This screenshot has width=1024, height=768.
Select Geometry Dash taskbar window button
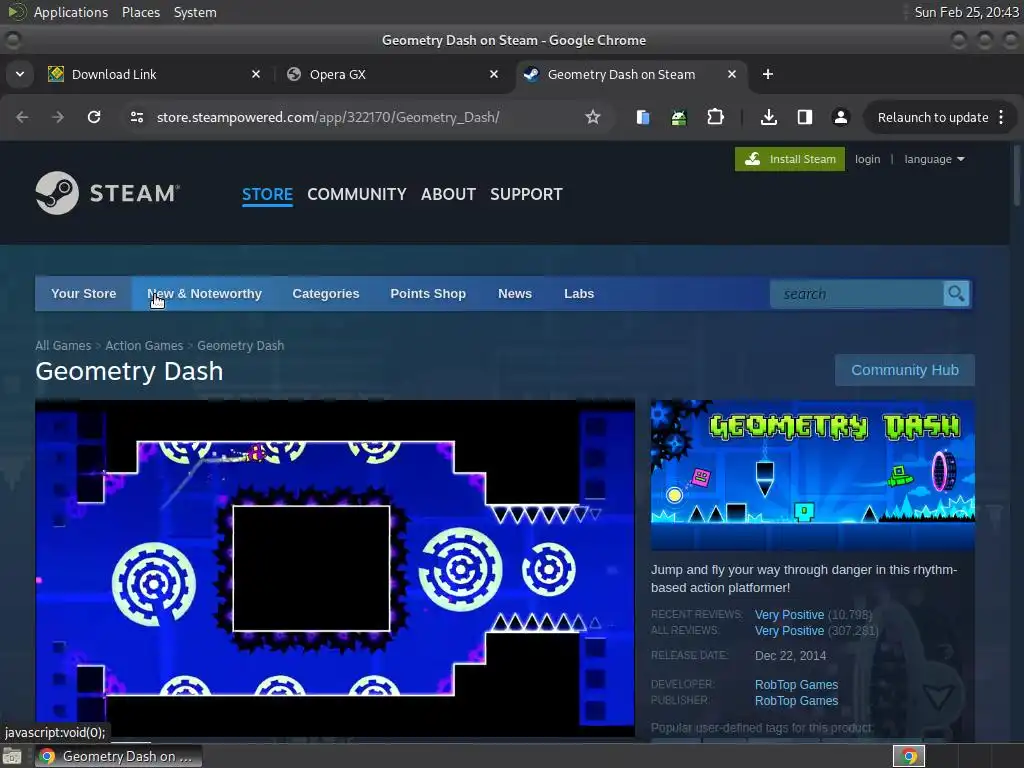pos(118,756)
